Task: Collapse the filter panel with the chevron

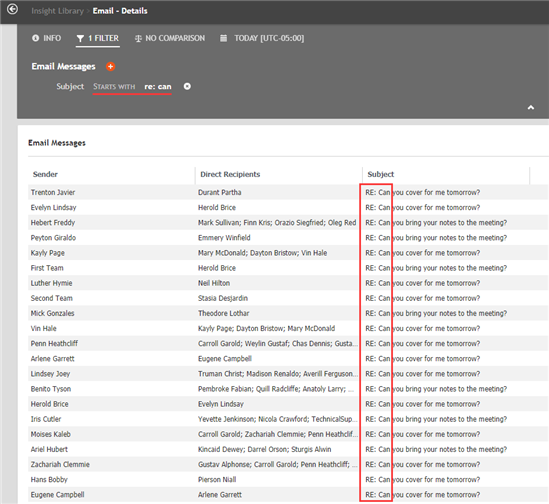Action: [531, 108]
